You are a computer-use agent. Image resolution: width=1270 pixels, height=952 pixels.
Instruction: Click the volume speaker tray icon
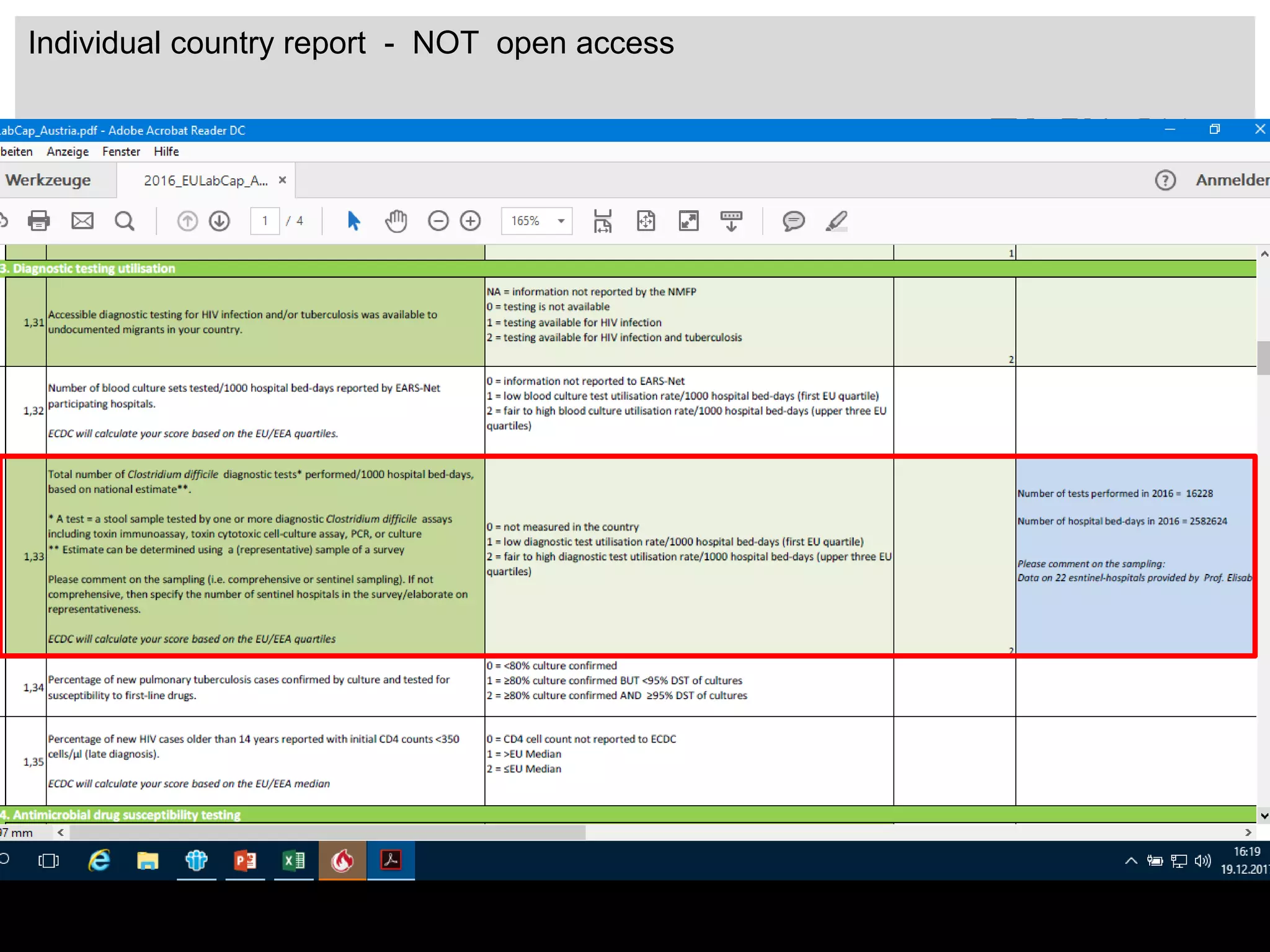(1202, 860)
